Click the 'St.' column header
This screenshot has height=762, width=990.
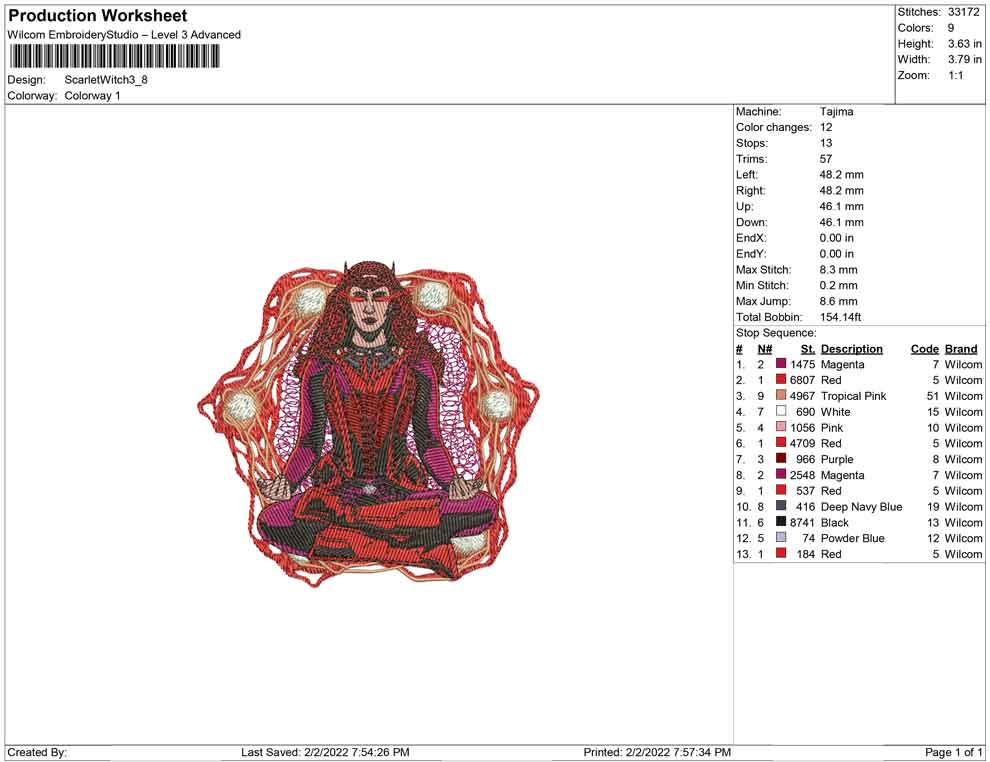[x=808, y=348]
